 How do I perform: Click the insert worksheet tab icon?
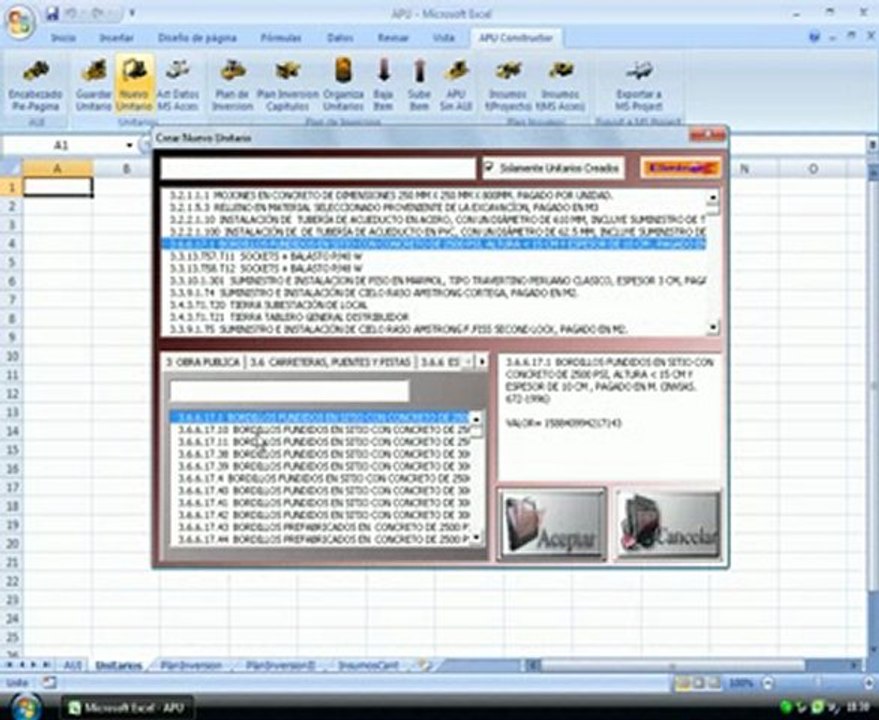[x=423, y=665]
